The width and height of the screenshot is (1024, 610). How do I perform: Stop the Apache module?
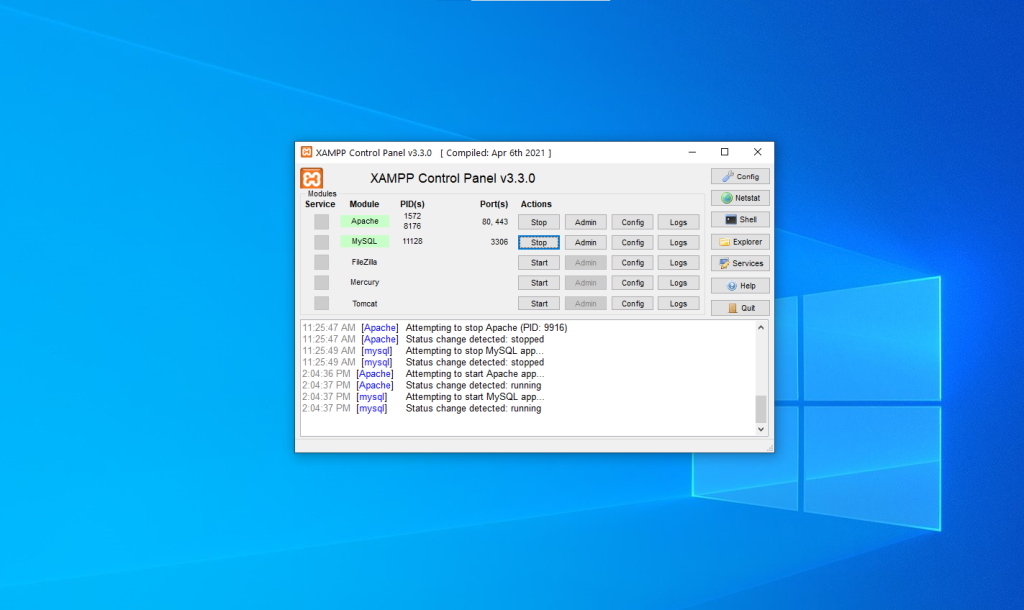539,222
